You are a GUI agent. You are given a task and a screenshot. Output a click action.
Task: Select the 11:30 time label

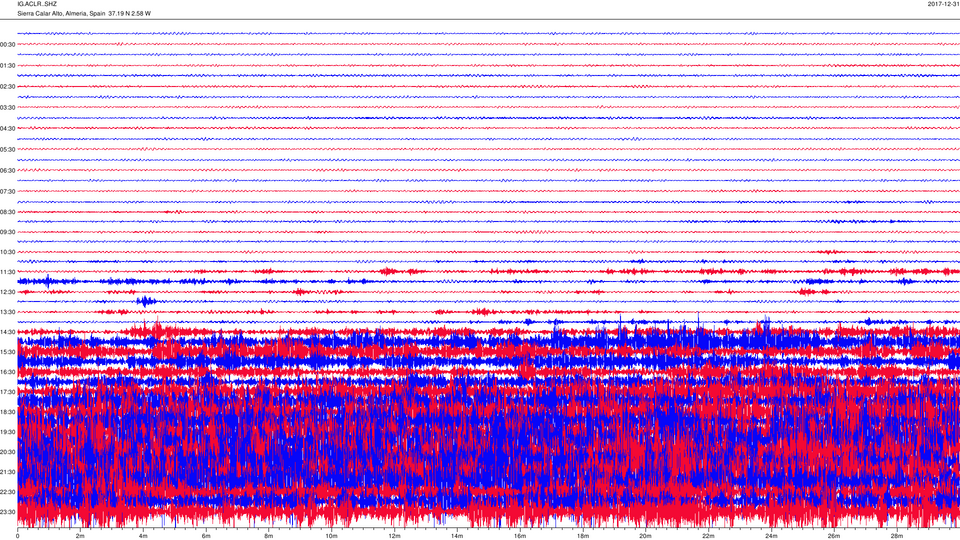tap(8, 272)
